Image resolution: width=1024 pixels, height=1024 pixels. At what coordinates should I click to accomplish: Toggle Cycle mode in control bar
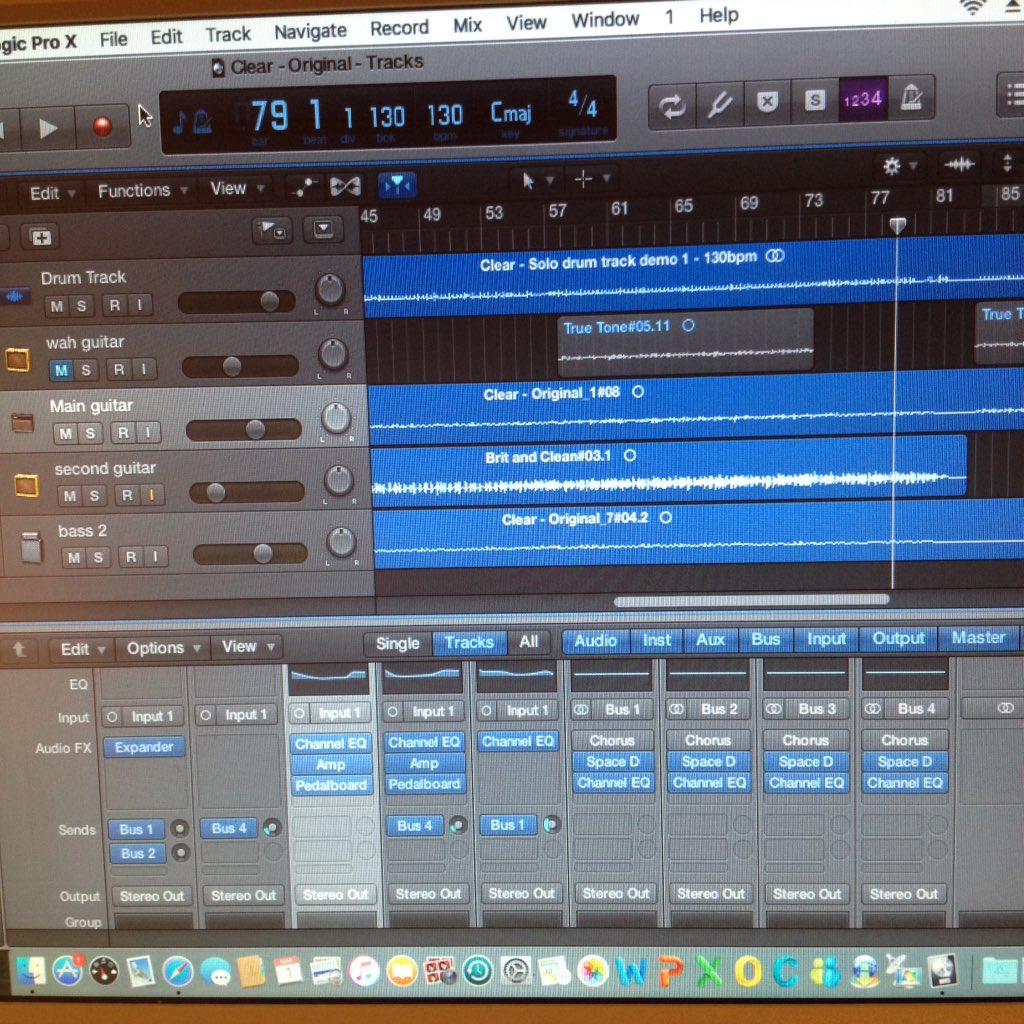point(672,106)
